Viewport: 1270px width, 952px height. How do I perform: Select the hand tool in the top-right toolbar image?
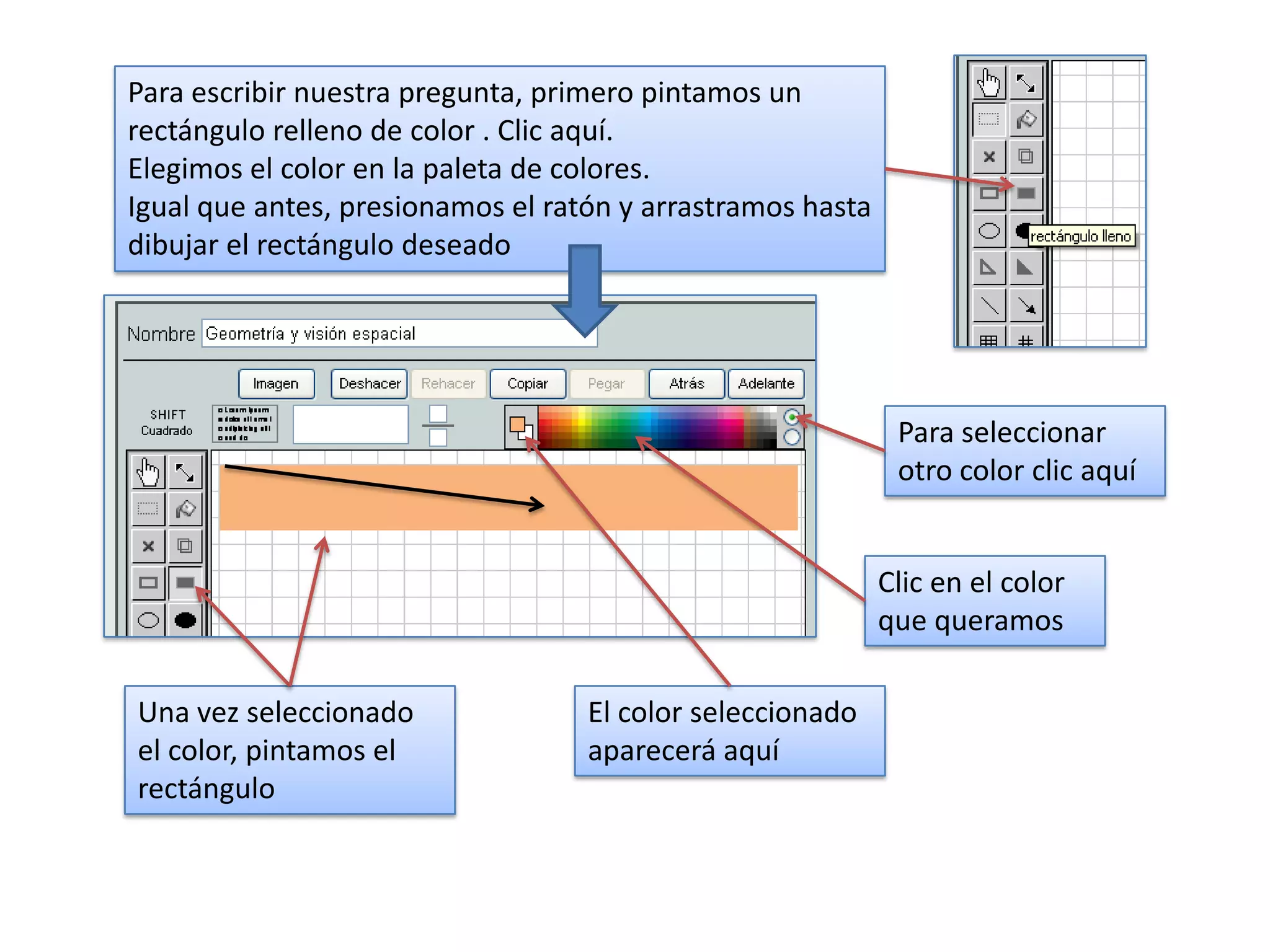pos(989,83)
